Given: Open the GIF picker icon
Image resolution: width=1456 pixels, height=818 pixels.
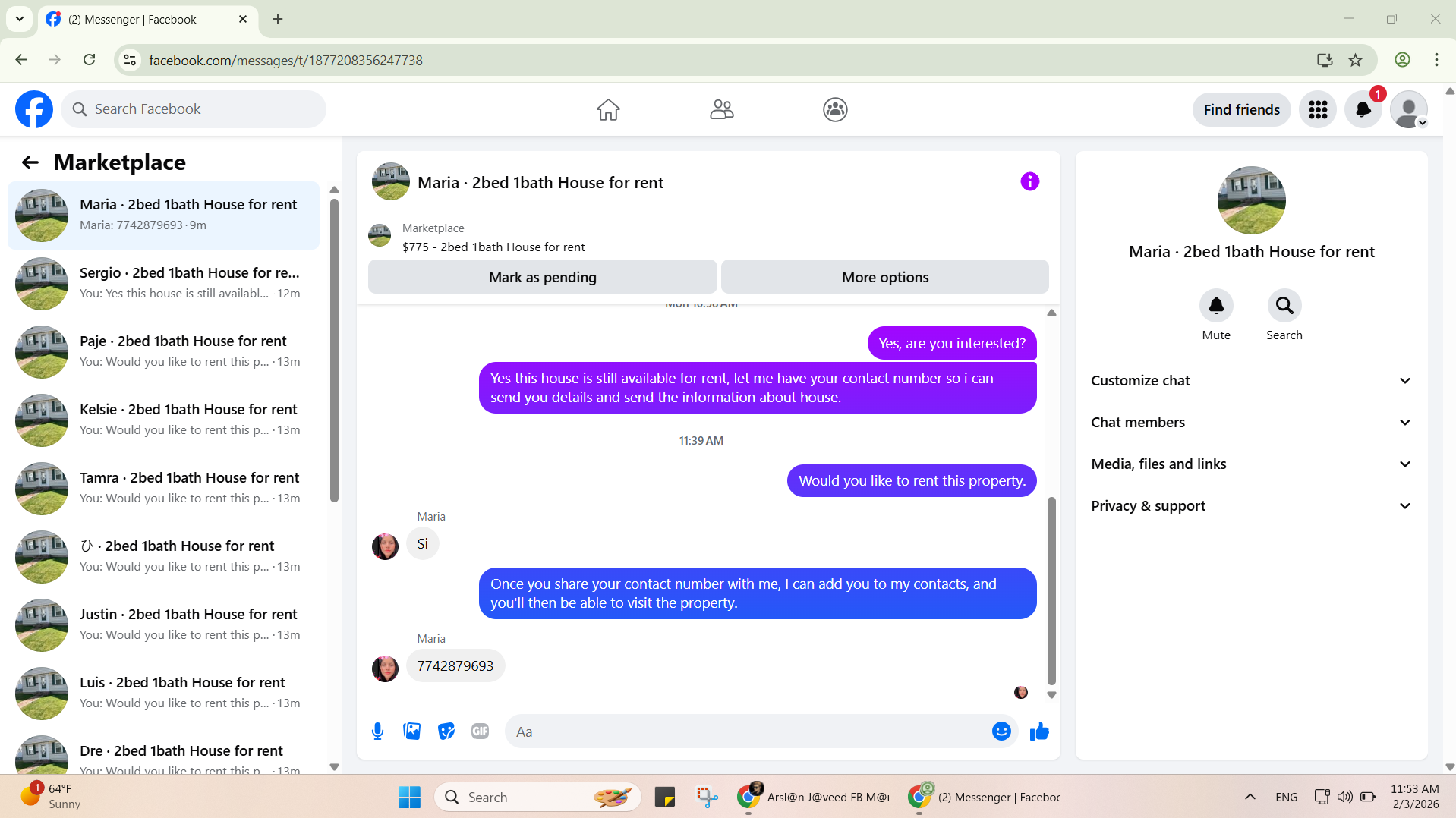Looking at the screenshot, I should pyautogui.click(x=481, y=731).
